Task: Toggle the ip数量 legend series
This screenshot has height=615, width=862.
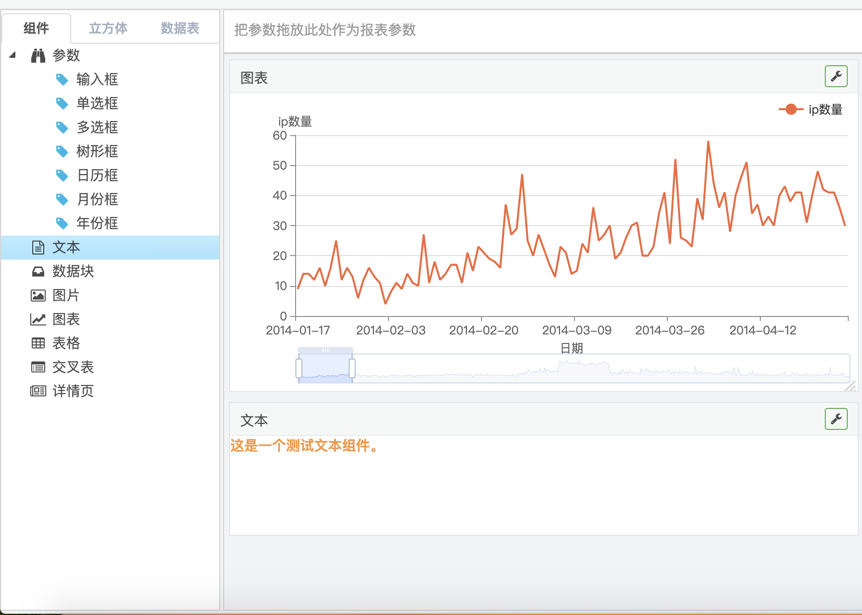Action: pos(811,109)
